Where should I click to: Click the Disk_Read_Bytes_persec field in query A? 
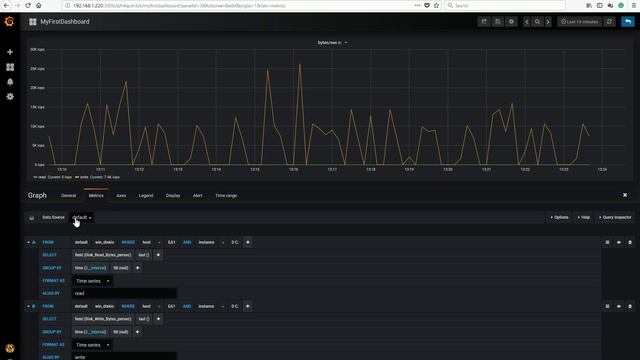(x=103, y=255)
